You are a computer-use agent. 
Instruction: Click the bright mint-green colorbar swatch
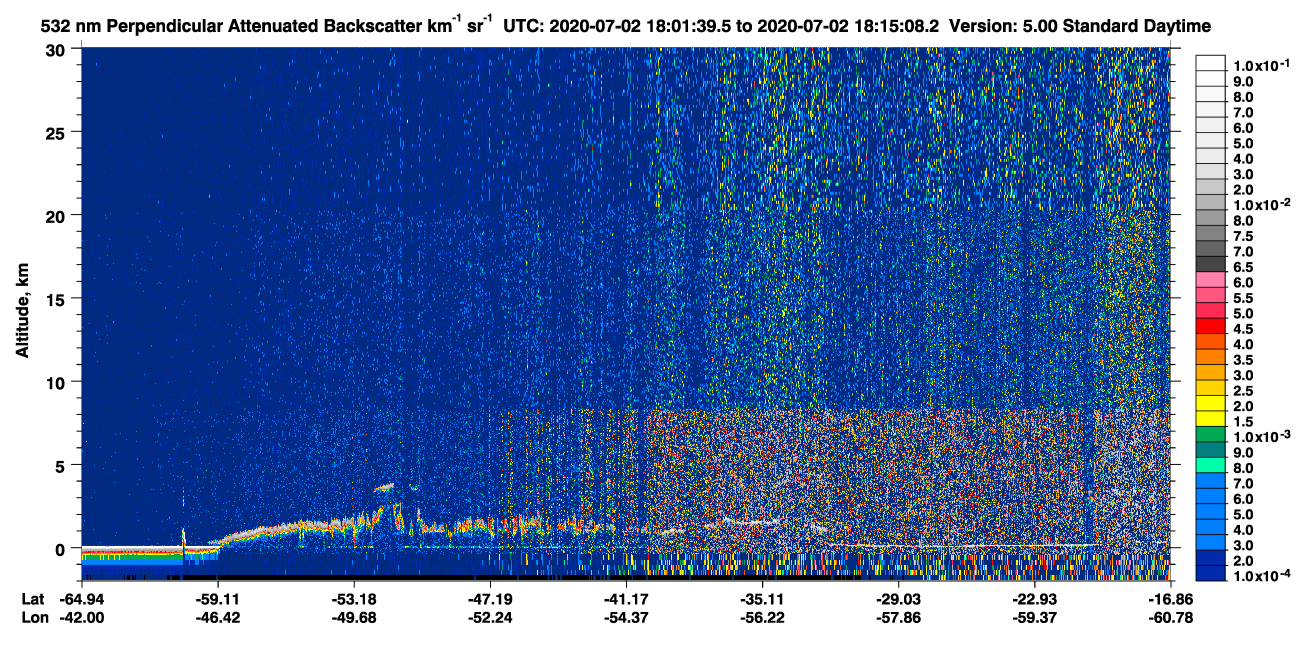(x=1210, y=463)
